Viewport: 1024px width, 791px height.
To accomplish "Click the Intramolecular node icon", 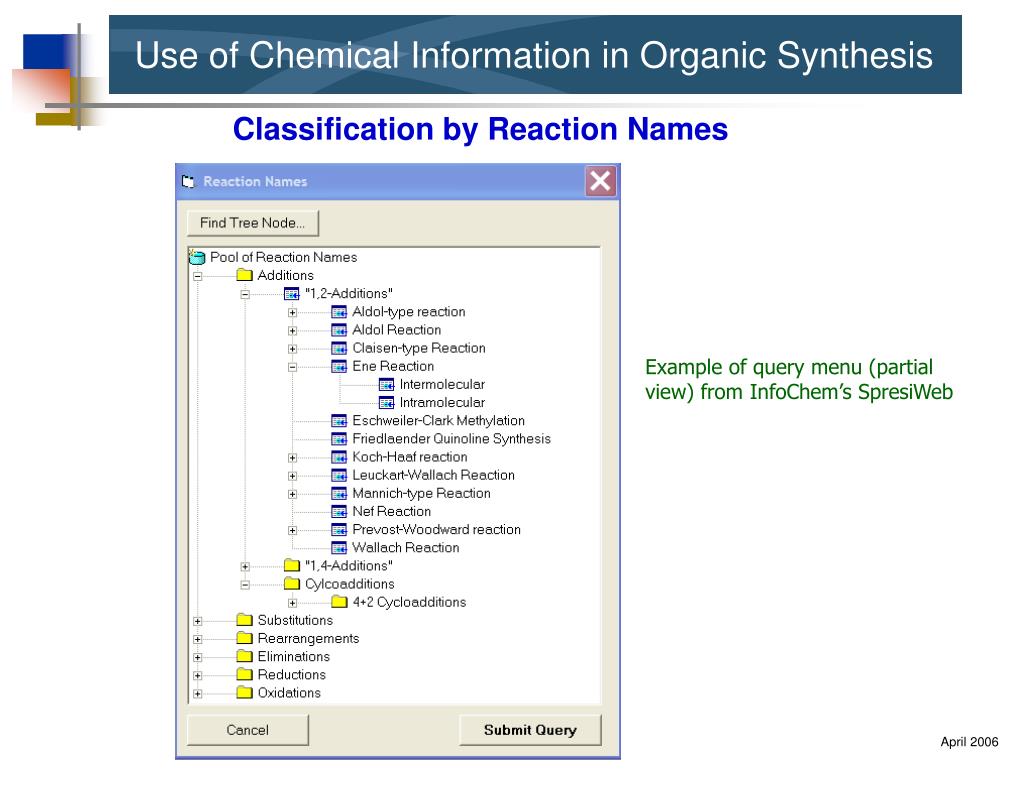I will coord(387,402).
